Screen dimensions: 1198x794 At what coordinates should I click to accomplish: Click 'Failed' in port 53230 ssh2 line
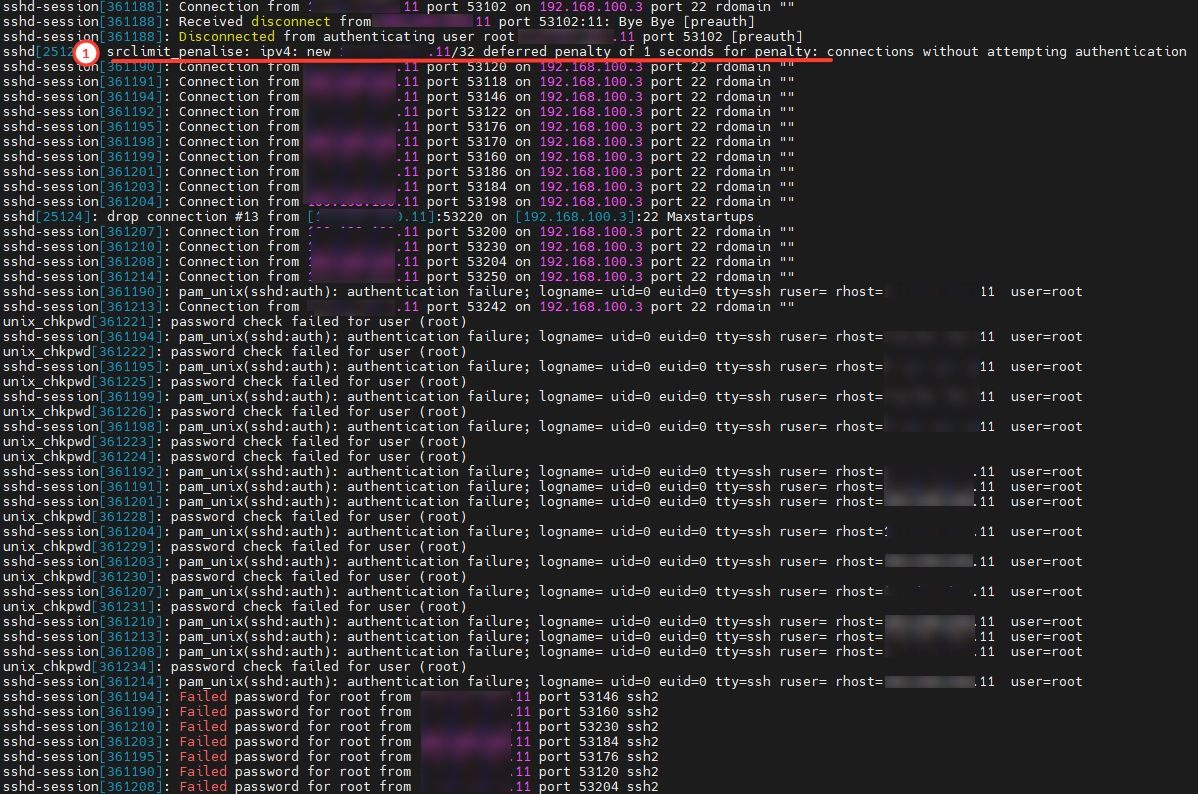pyautogui.click(x=202, y=727)
